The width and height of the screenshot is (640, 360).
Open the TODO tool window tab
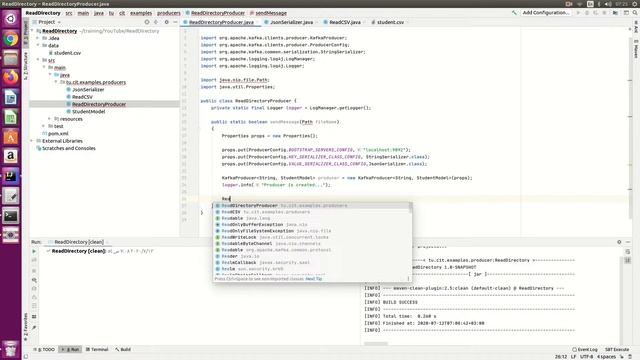tap(44, 349)
